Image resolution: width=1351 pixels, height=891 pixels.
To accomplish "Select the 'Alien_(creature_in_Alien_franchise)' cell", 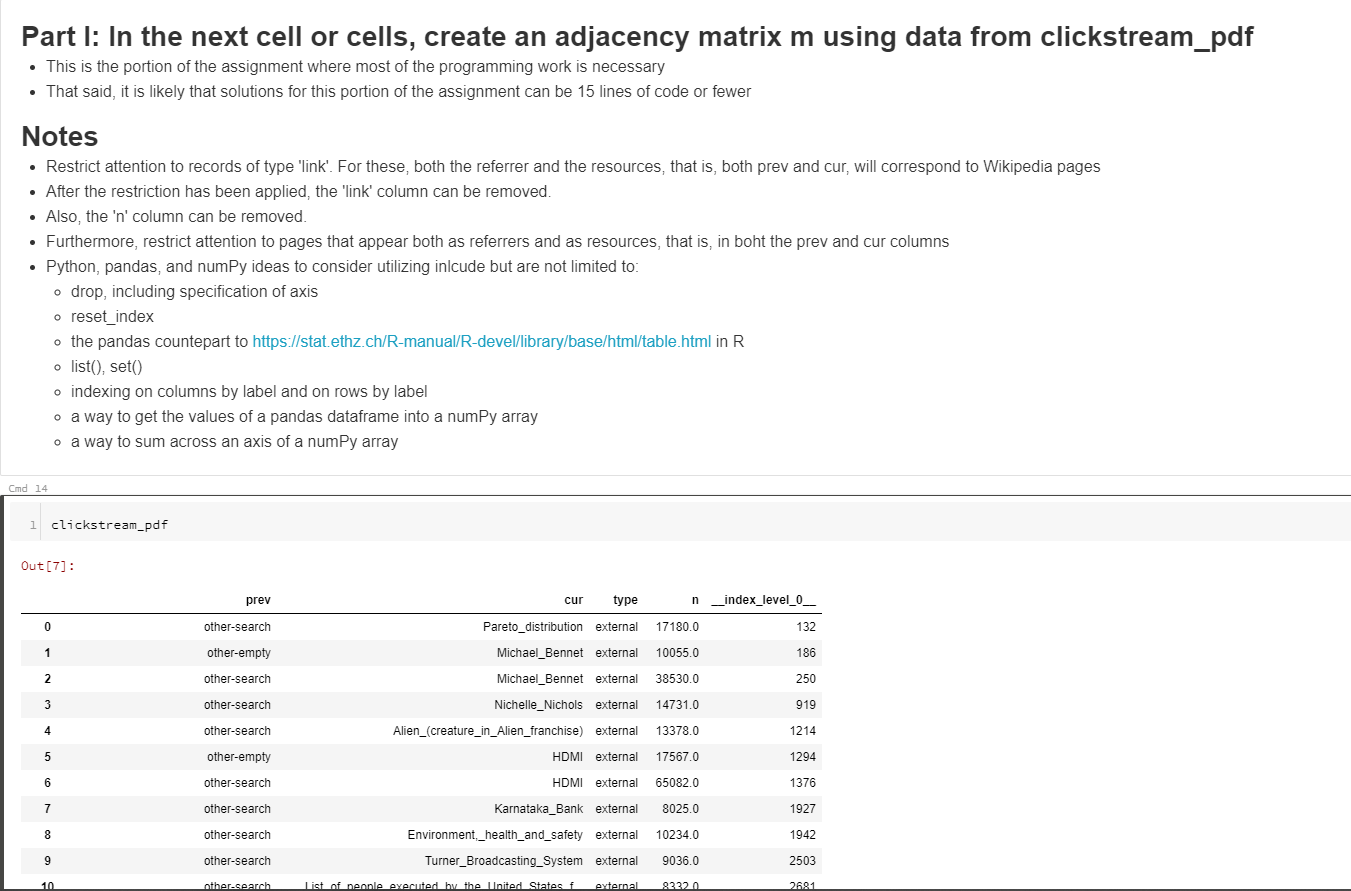I will (488, 731).
